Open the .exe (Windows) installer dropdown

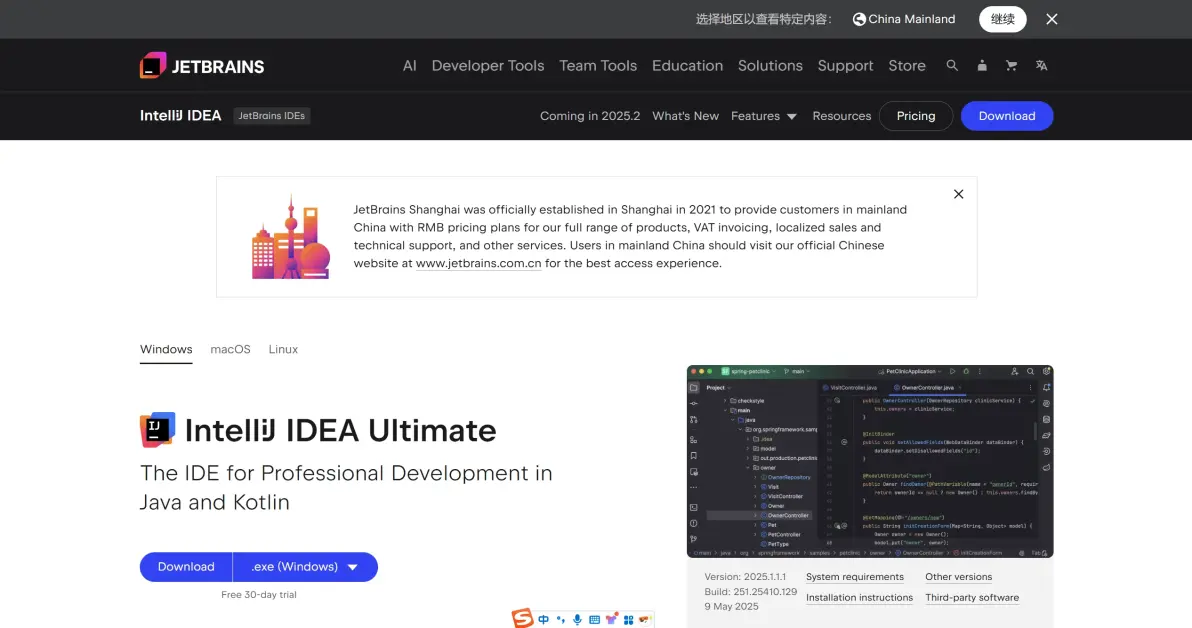305,566
